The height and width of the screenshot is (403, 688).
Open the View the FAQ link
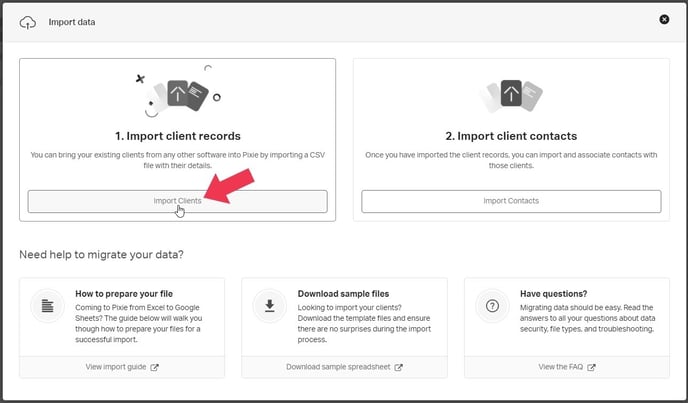point(561,367)
